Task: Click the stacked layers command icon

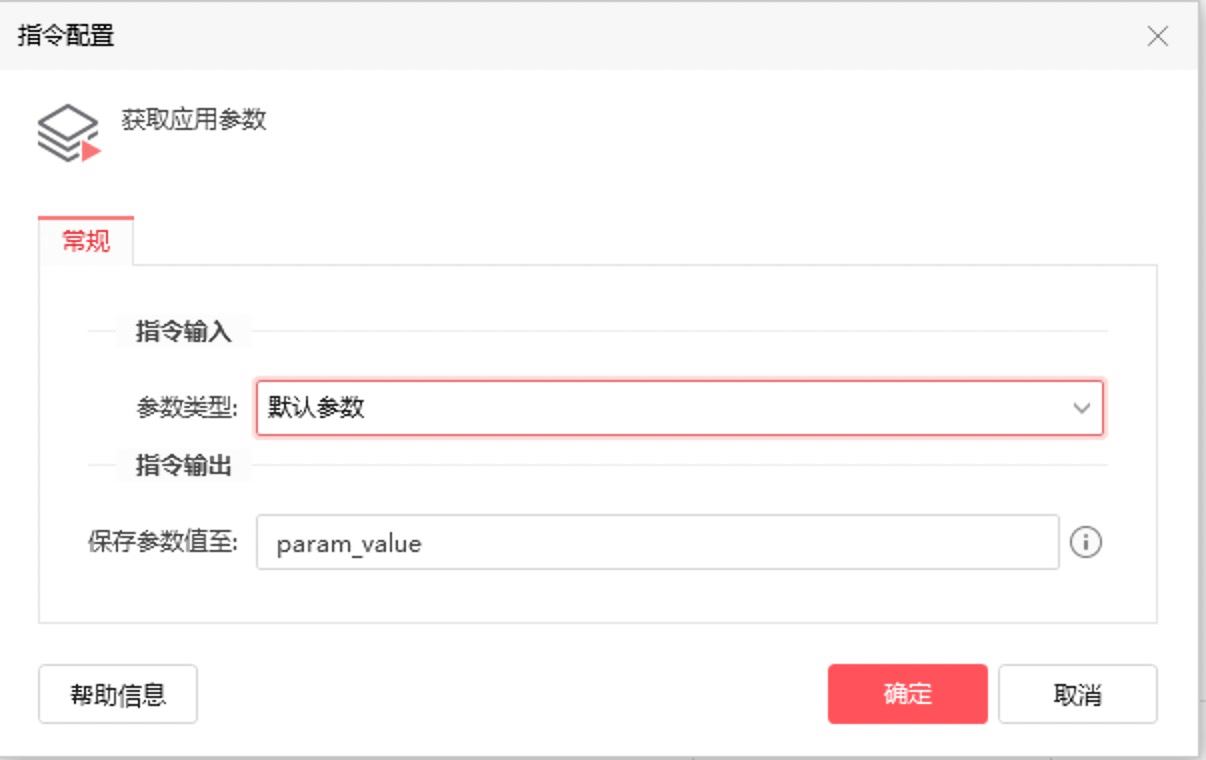Action: point(65,128)
